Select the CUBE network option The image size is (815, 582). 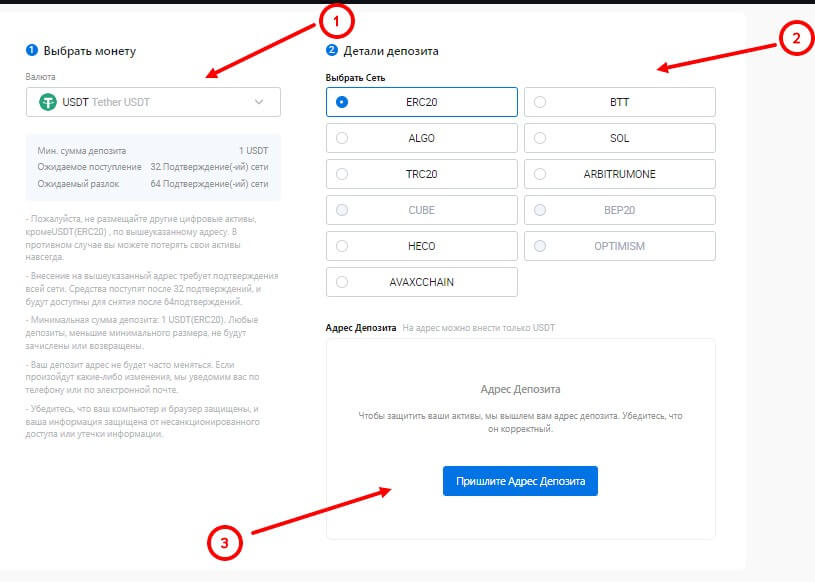tap(421, 210)
